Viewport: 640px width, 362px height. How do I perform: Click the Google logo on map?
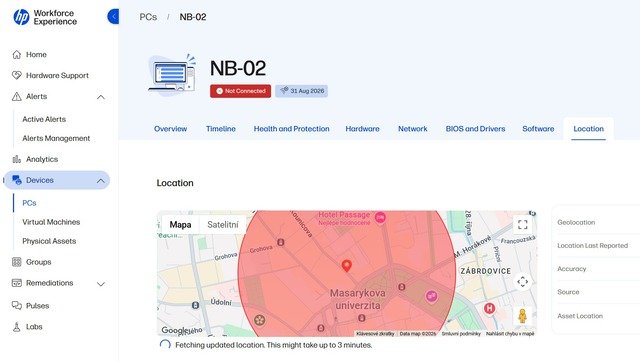coord(175,330)
